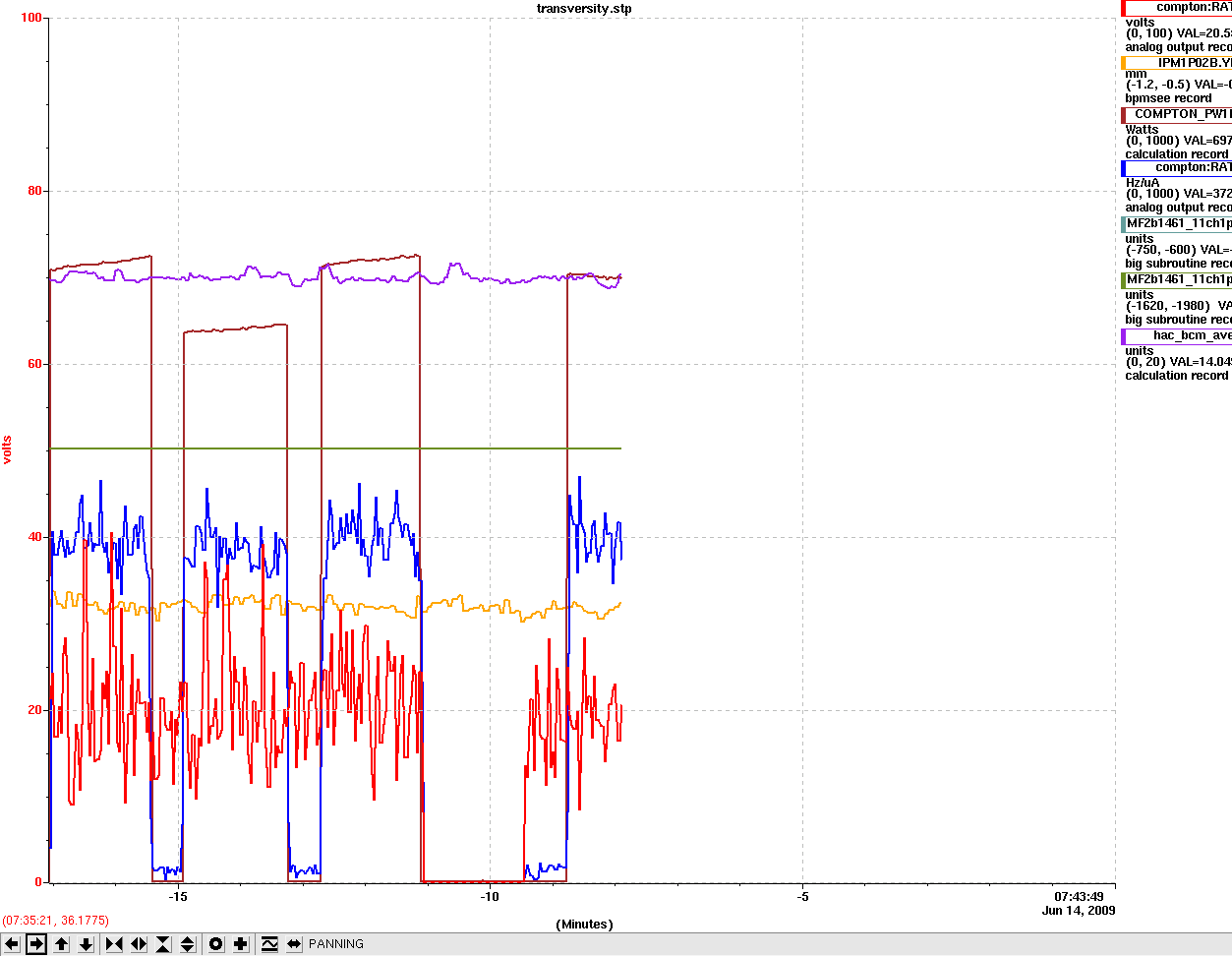The image size is (1232, 956).
Task: Click the circle auto-scale icon in toolbar
Action: (x=216, y=944)
